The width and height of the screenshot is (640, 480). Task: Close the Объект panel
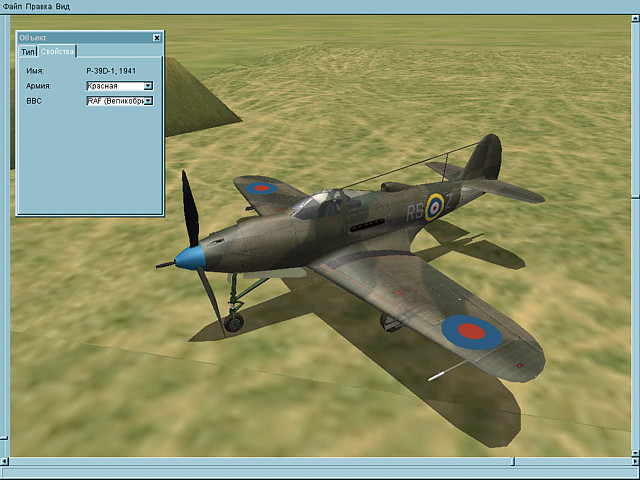tap(157, 38)
